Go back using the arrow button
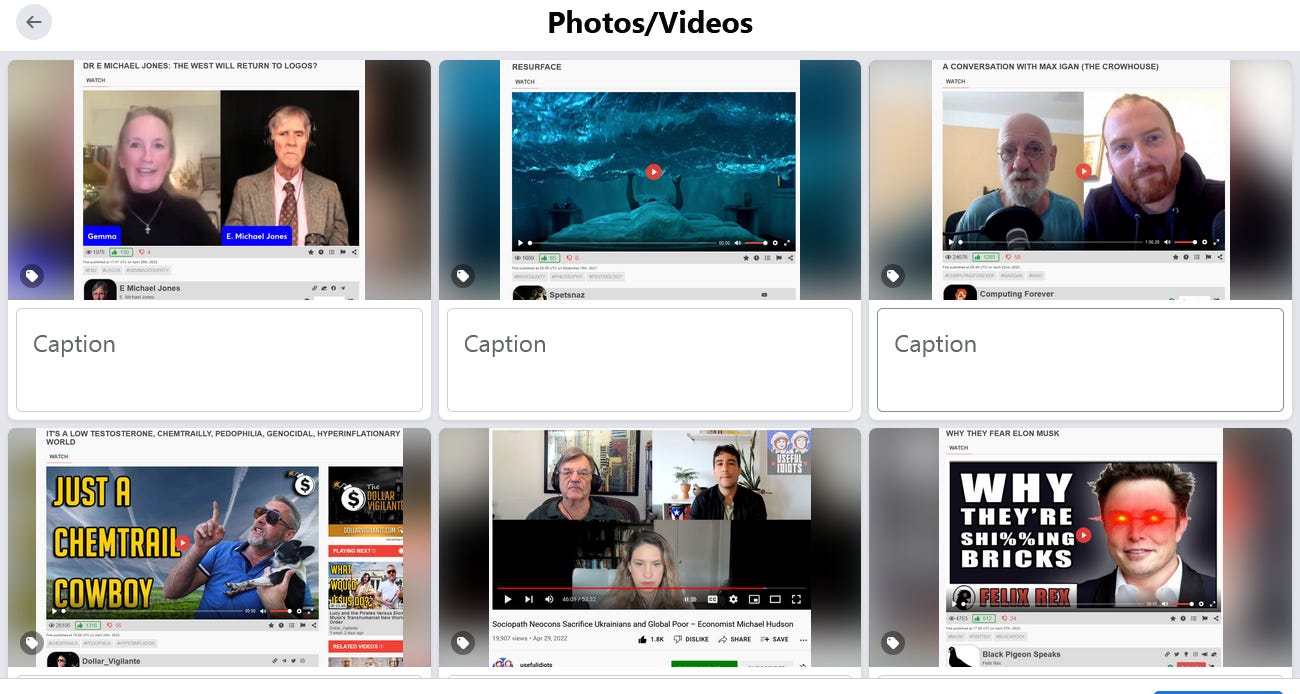 click(34, 22)
